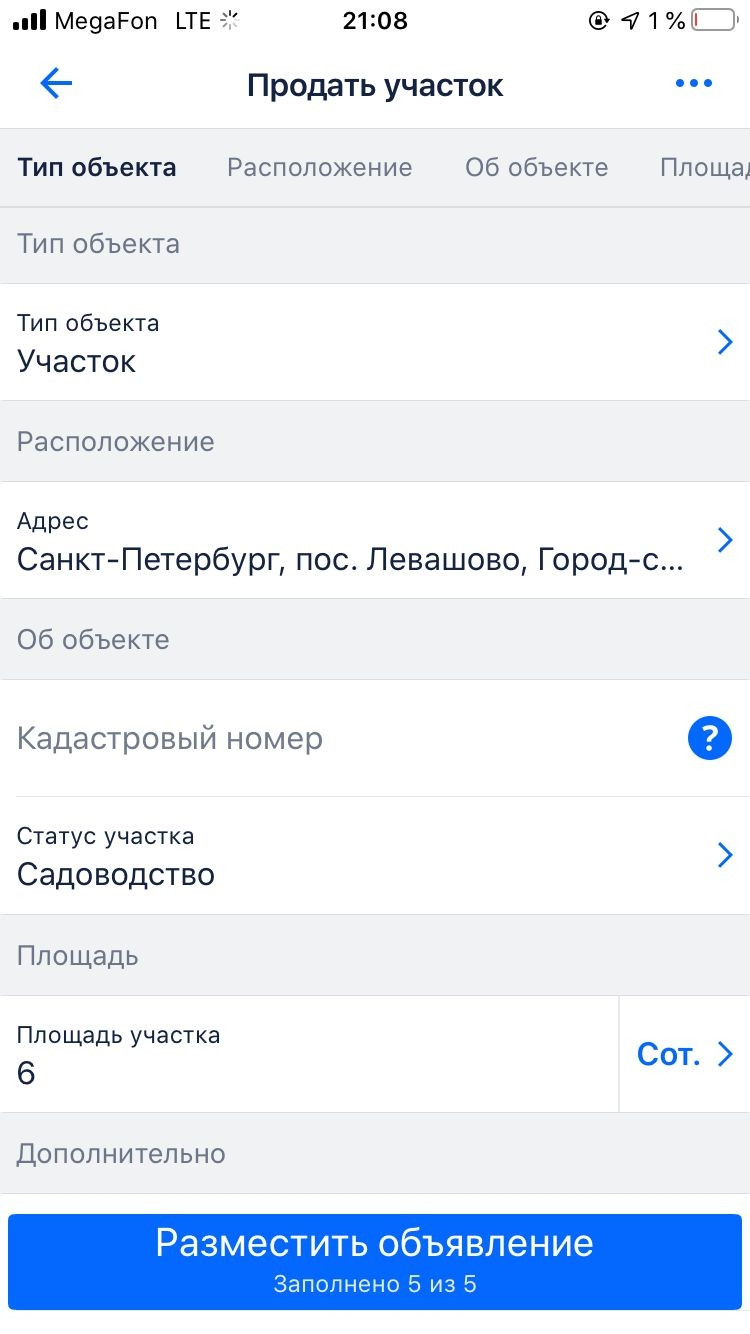750x1334 pixels.
Task: Open the three-dots more menu
Action: 694,84
